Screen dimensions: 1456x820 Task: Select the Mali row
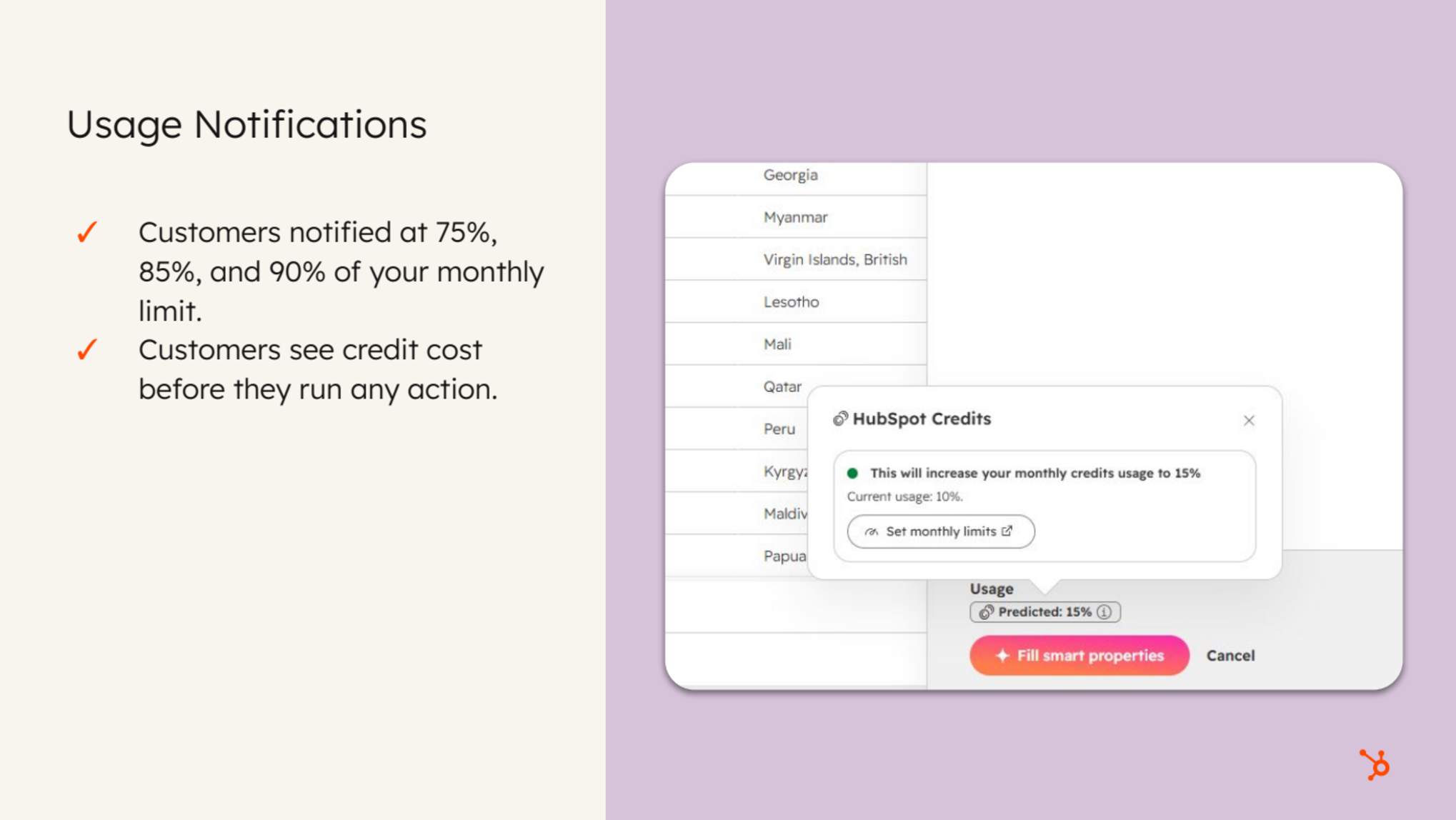click(796, 344)
